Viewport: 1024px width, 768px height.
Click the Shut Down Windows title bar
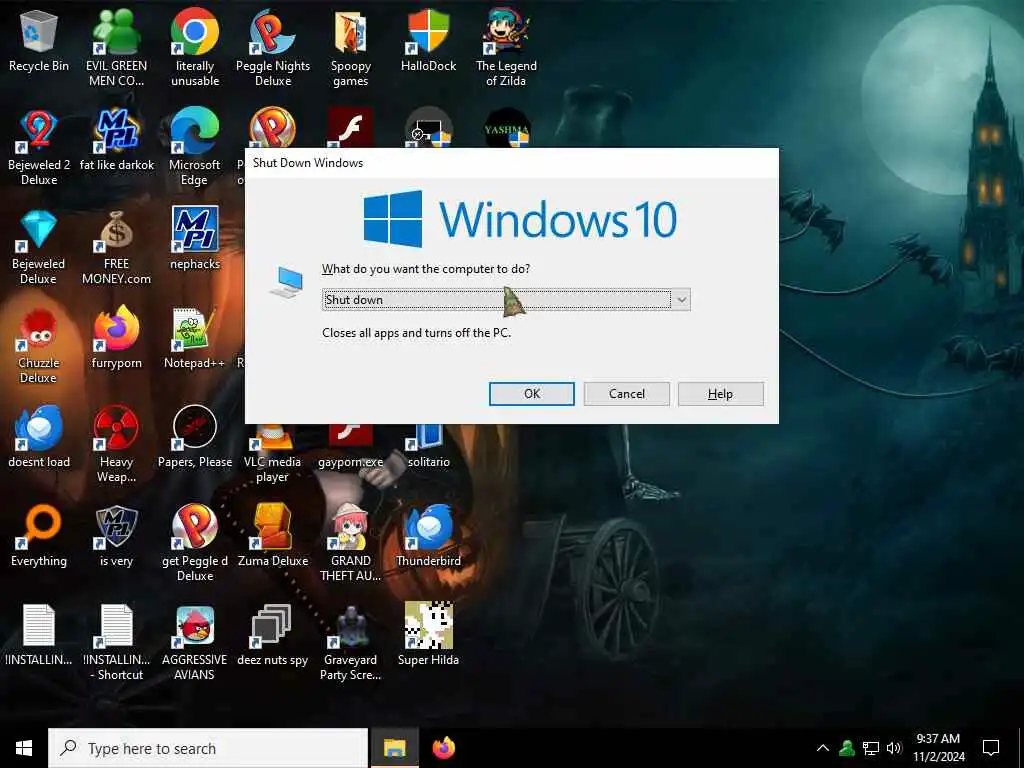point(511,163)
